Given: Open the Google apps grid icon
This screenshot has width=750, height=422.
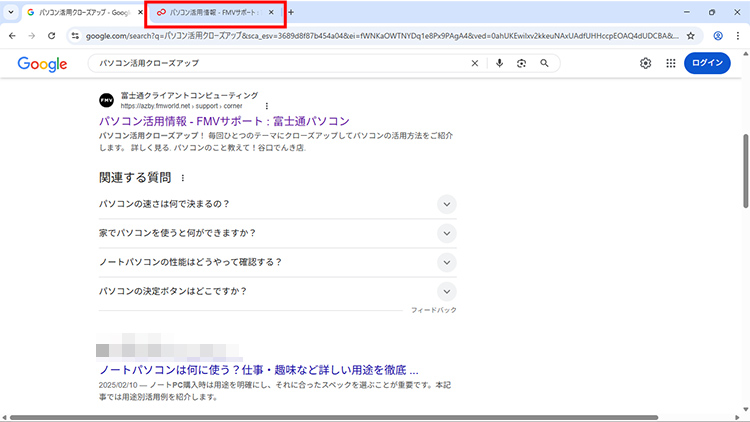Looking at the screenshot, I should coord(670,64).
